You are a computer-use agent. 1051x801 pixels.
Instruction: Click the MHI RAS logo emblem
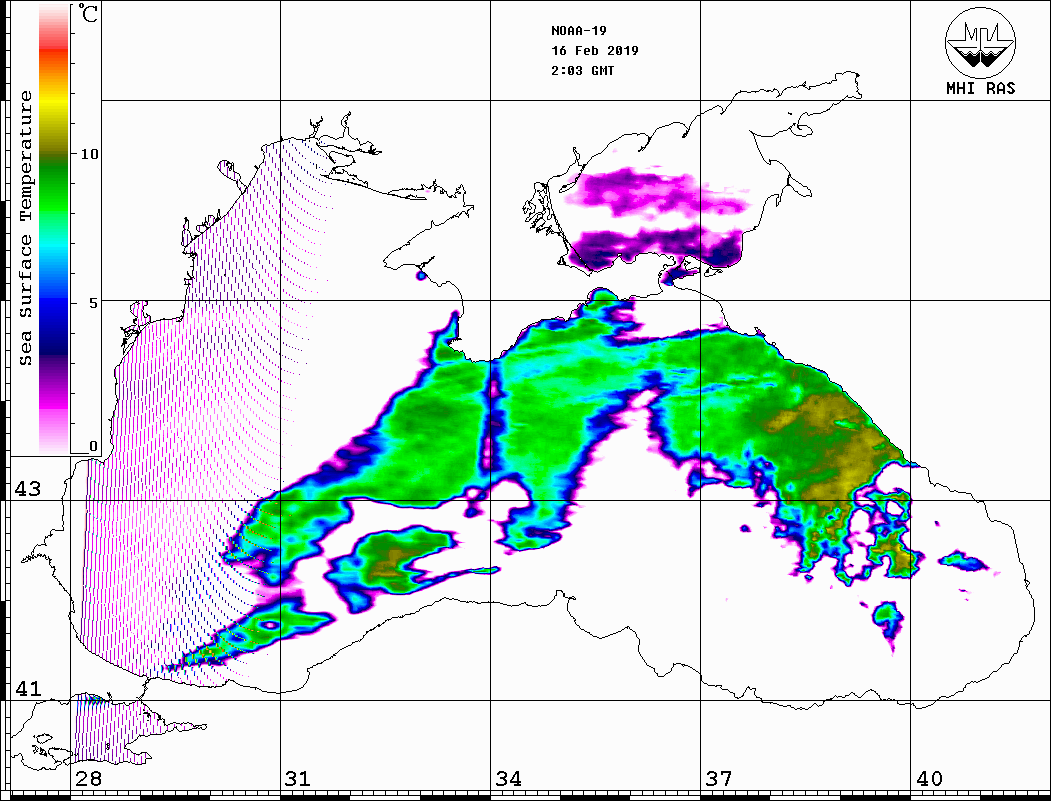[x=980, y=42]
